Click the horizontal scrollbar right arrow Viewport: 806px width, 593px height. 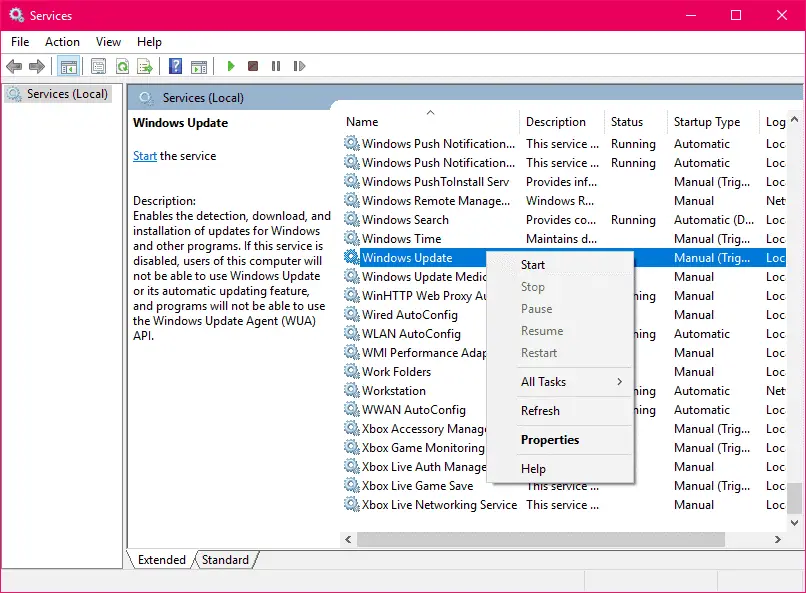click(778, 539)
